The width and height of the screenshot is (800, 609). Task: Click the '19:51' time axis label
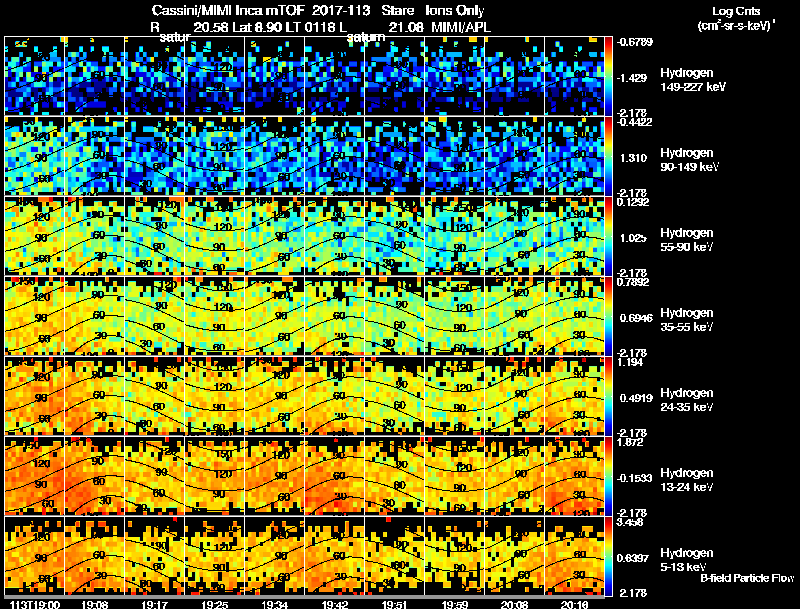(395, 604)
